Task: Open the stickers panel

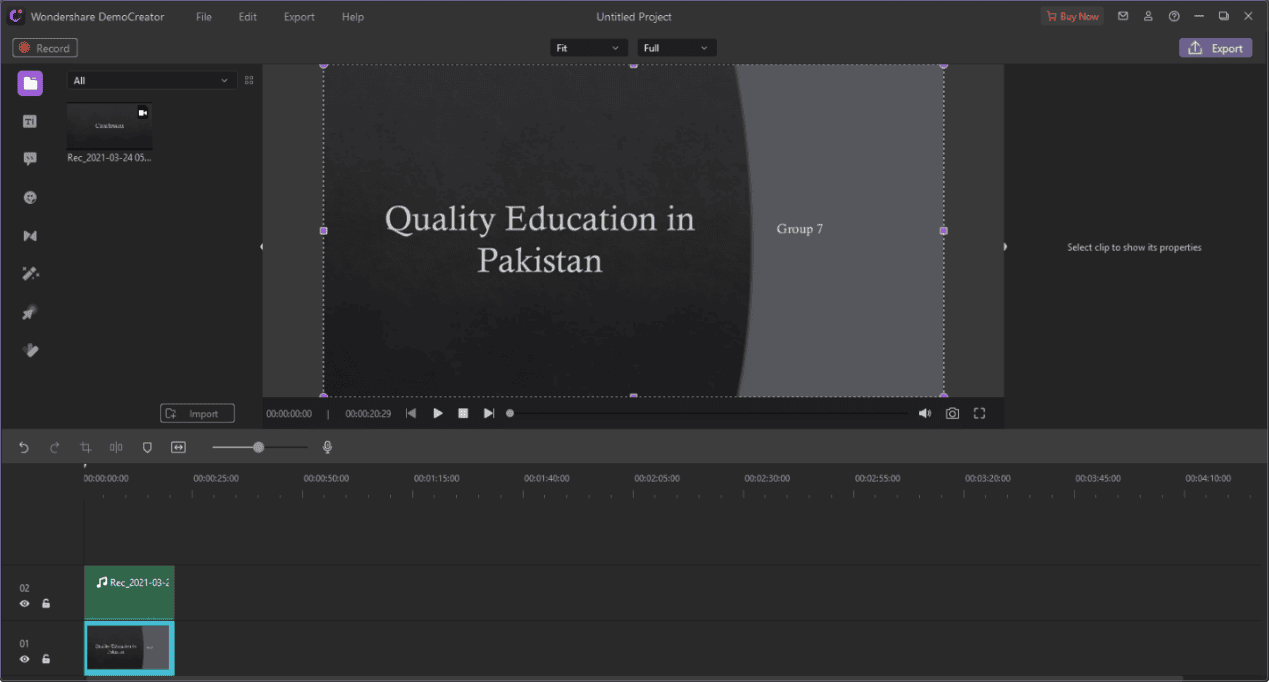Action: [x=30, y=198]
